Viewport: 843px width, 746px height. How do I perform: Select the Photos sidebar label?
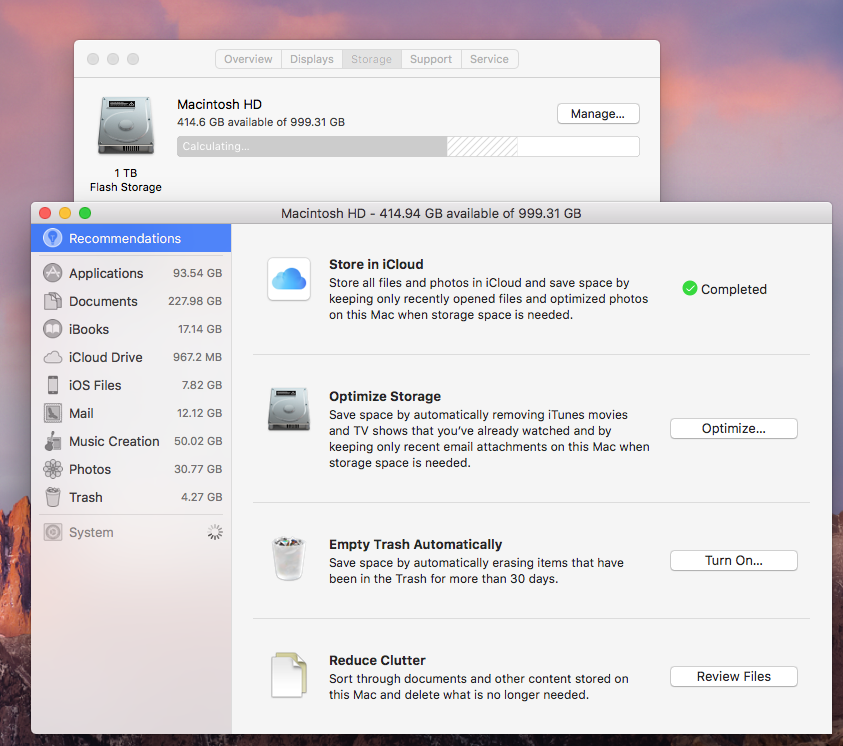[x=90, y=469]
